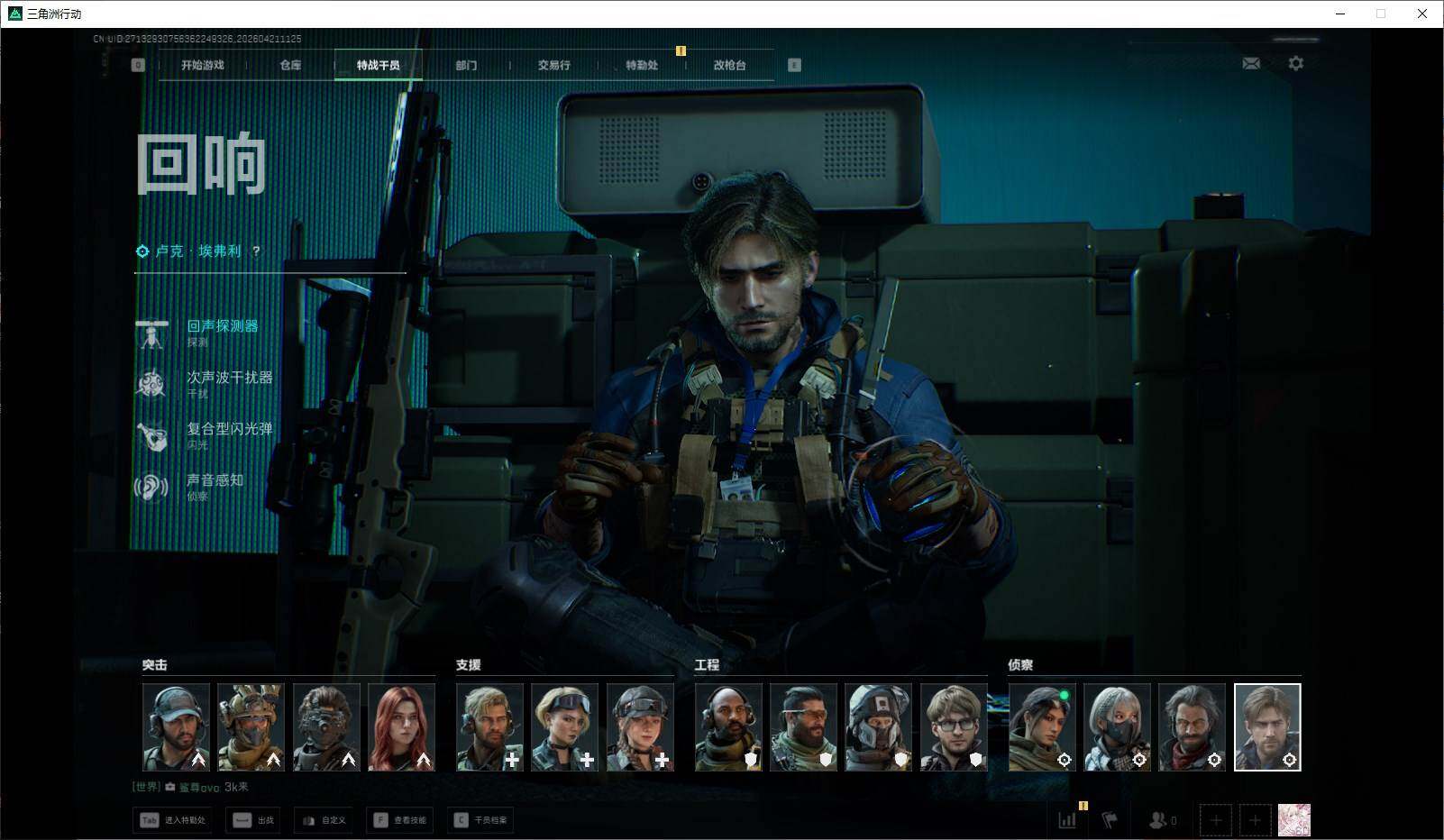Click the question mark beside 卢克·埃弗利
Image resolution: width=1444 pixels, height=840 pixels.
pyautogui.click(x=256, y=251)
